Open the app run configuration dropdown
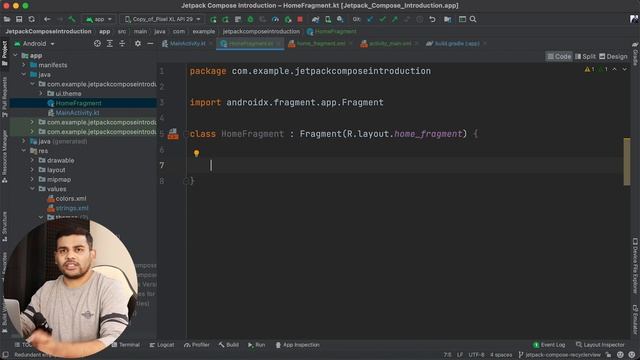This screenshot has height=360, width=640. point(99,19)
